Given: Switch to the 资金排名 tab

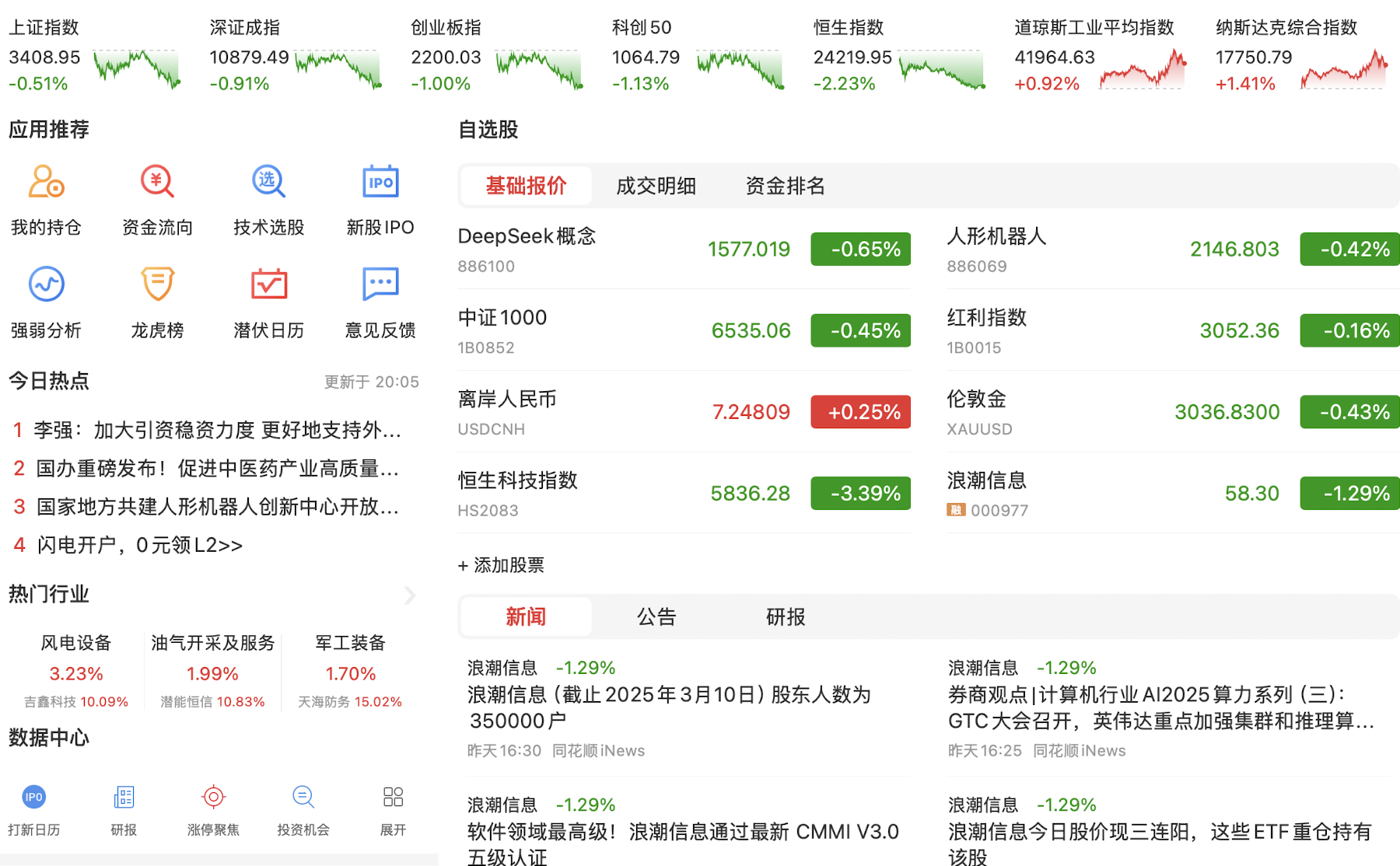Looking at the screenshot, I should 785,186.
